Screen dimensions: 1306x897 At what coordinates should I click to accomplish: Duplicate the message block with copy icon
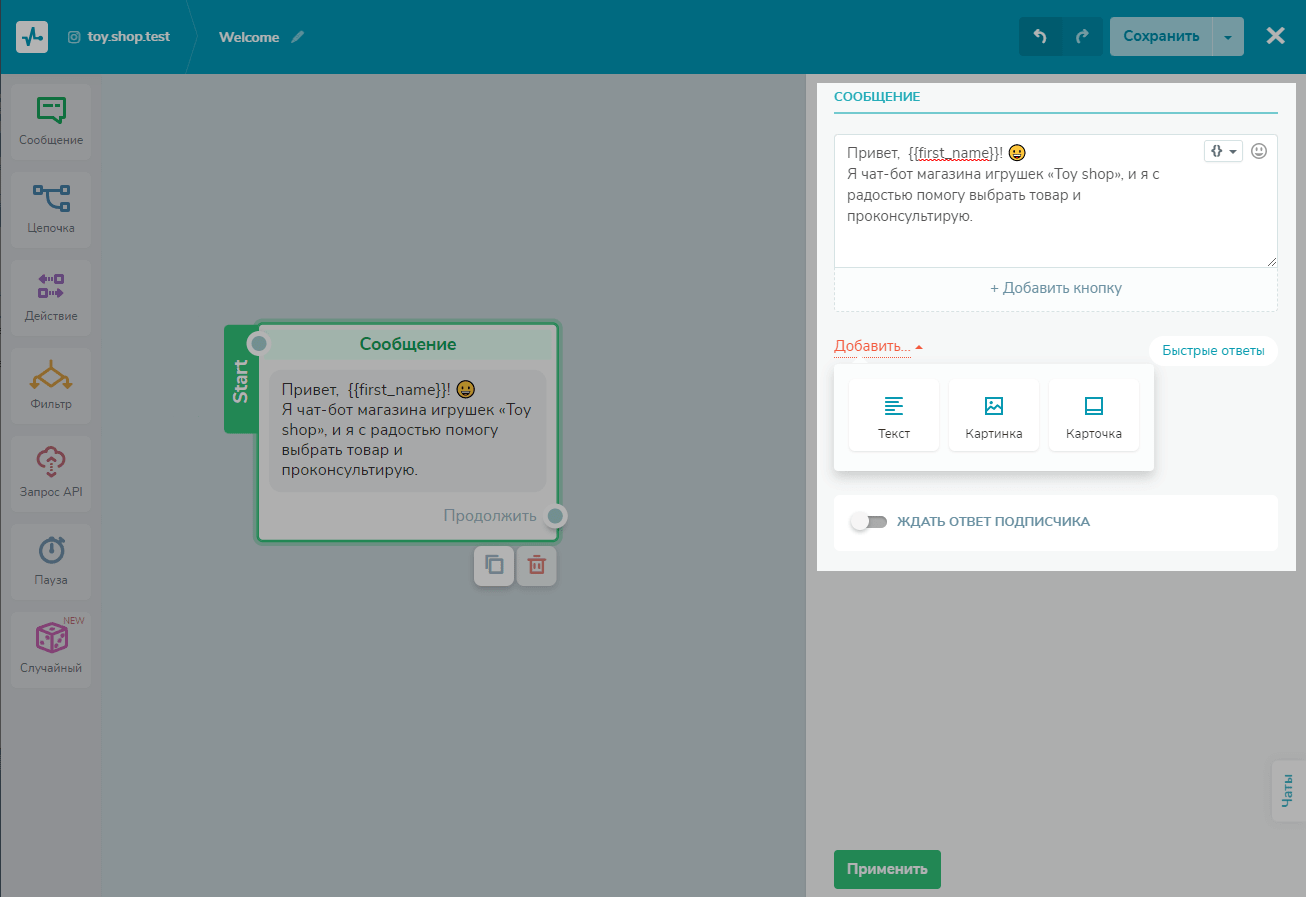point(494,565)
